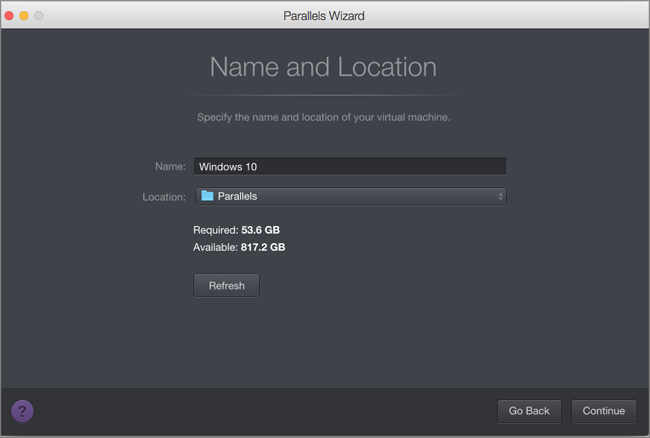Click the gray zoom window button
650x438 pixels.
(40, 16)
